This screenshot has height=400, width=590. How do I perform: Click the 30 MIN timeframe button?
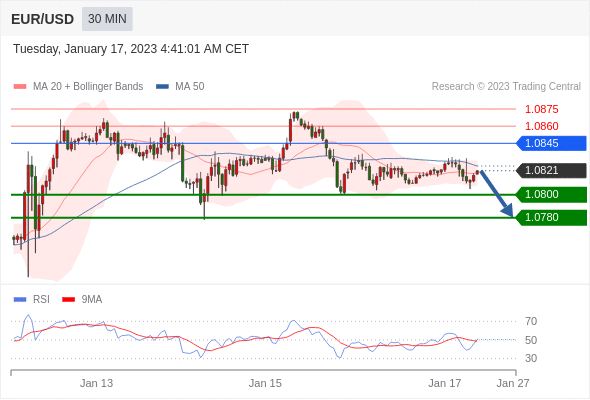tap(107, 19)
